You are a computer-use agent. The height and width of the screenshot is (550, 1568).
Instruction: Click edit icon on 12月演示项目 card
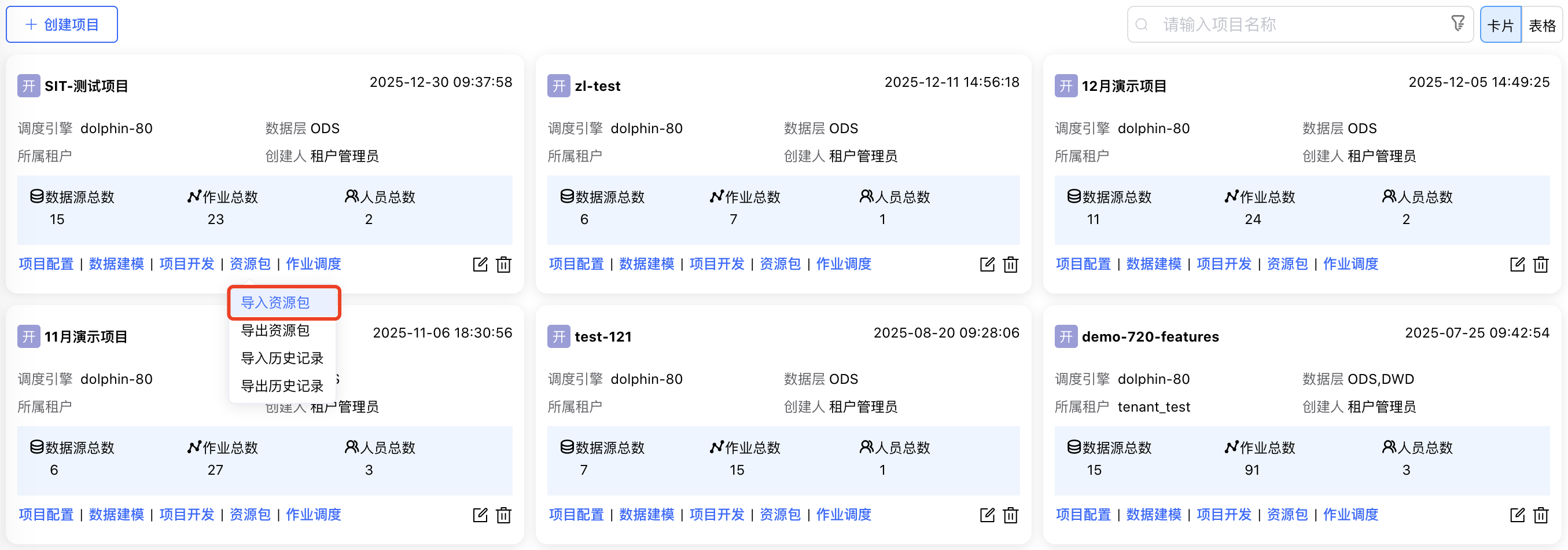[1517, 265]
